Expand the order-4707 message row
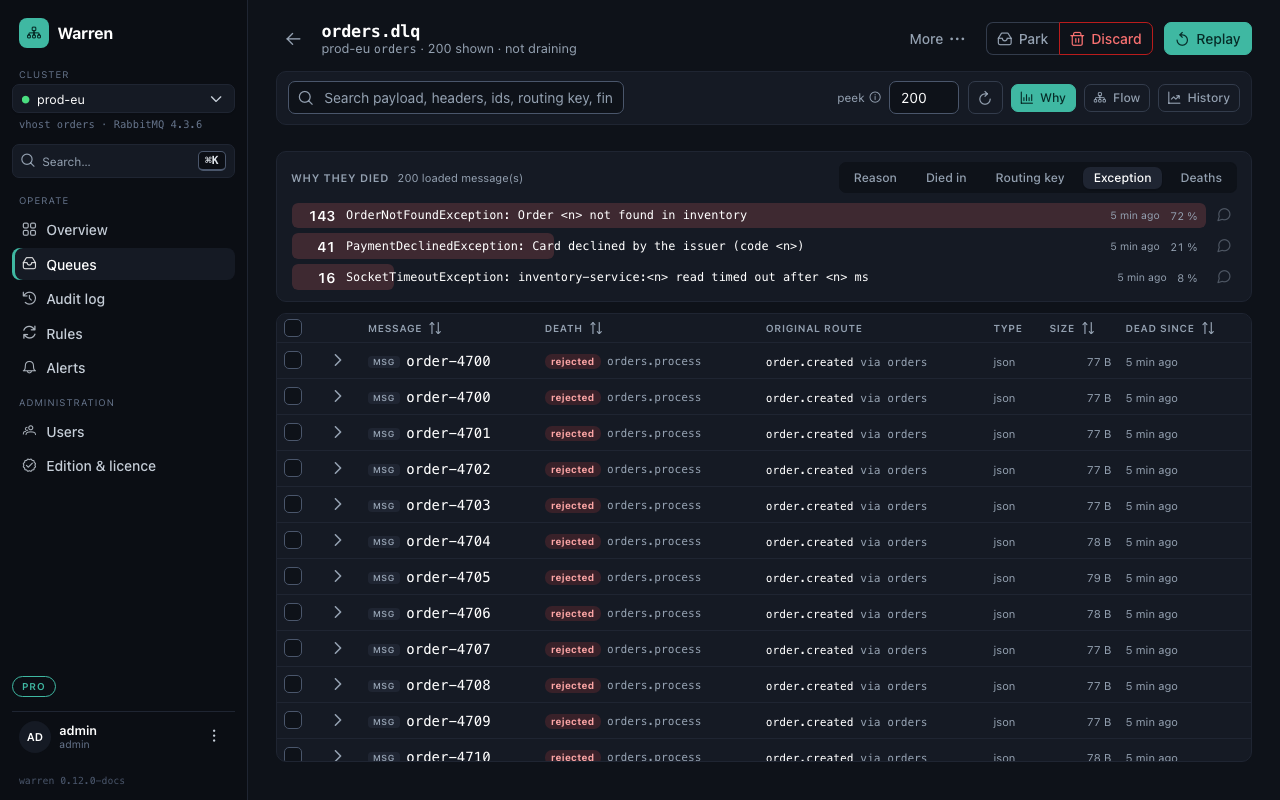Image resolution: width=1280 pixels, height=800 pixels. pyautogui.click(x=338, y=648)
